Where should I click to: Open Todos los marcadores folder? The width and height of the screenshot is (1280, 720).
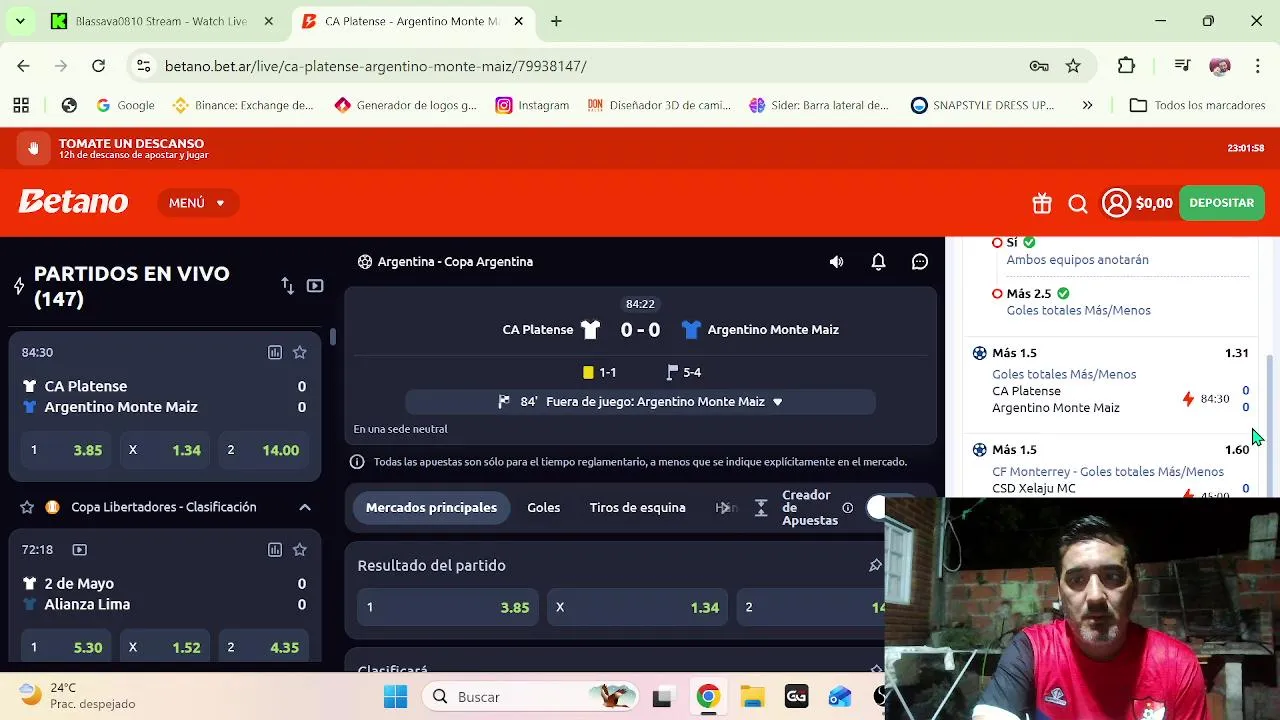(x=1197, y=105)
